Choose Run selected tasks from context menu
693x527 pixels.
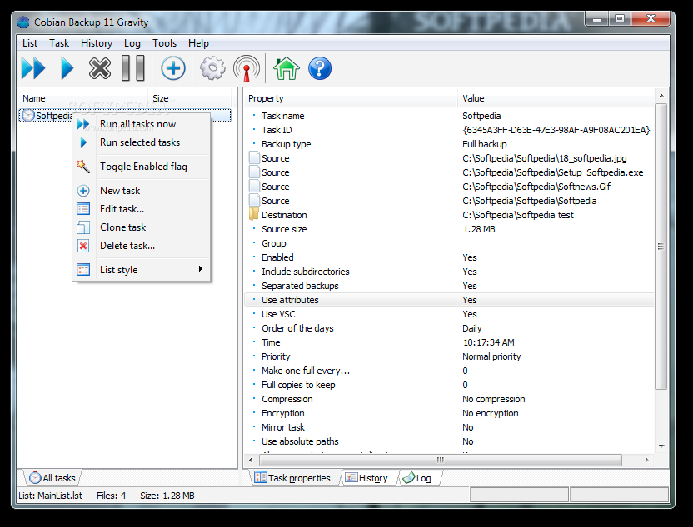pyautogui.click(x=142, y=143)
